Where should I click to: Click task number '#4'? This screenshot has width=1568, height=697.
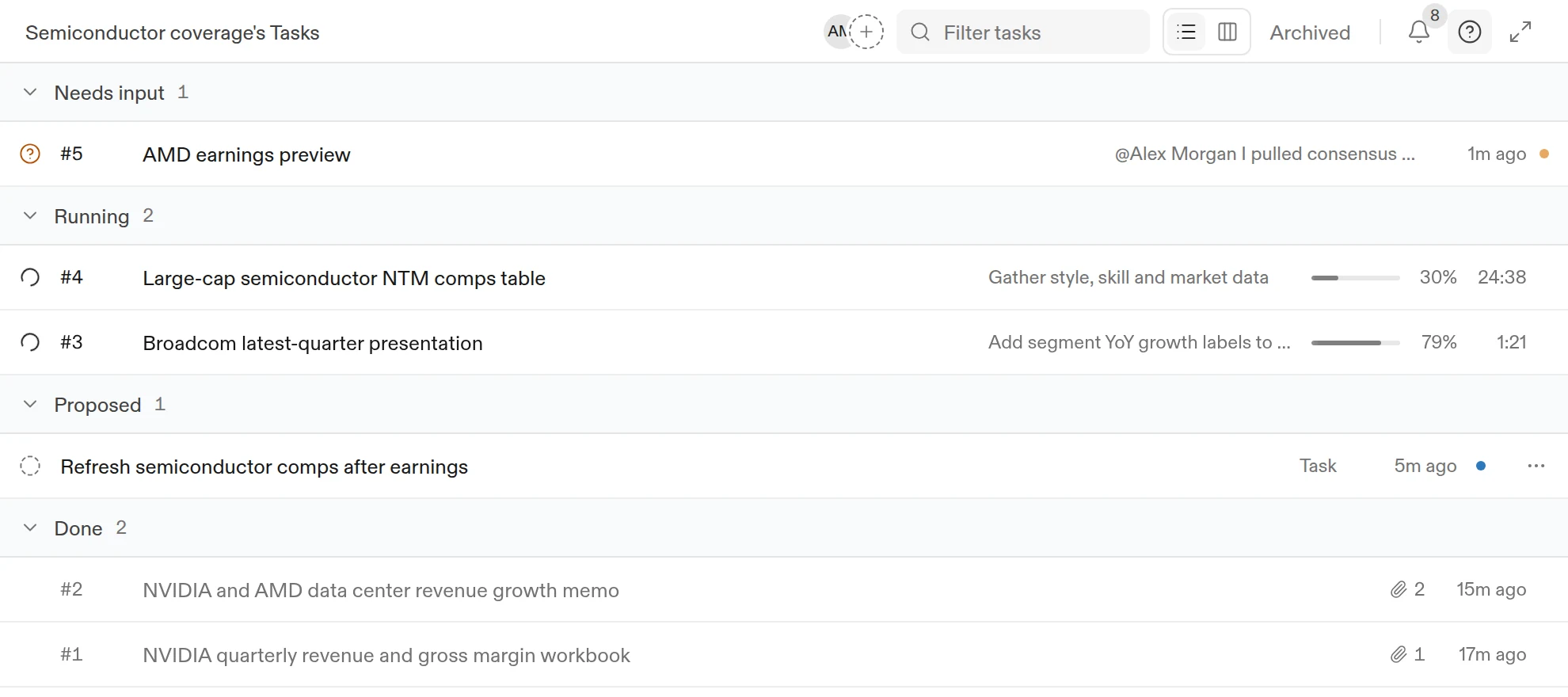pyautogui.click(x=71, y=277)
